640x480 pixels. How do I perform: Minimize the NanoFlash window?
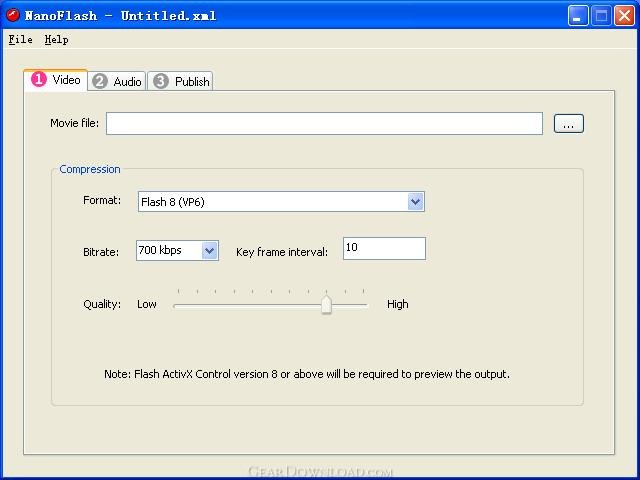578,15
